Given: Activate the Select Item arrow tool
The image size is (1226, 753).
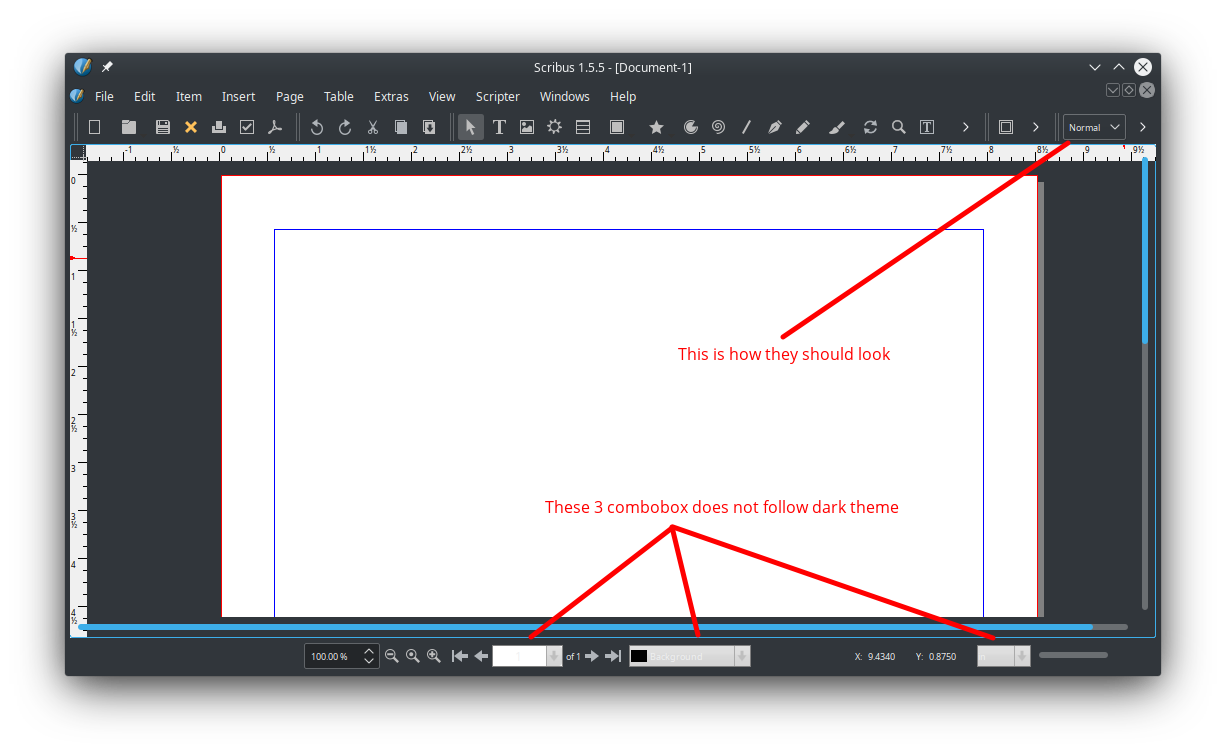Looking at the screenshot, I should click(x=470, y=127).
